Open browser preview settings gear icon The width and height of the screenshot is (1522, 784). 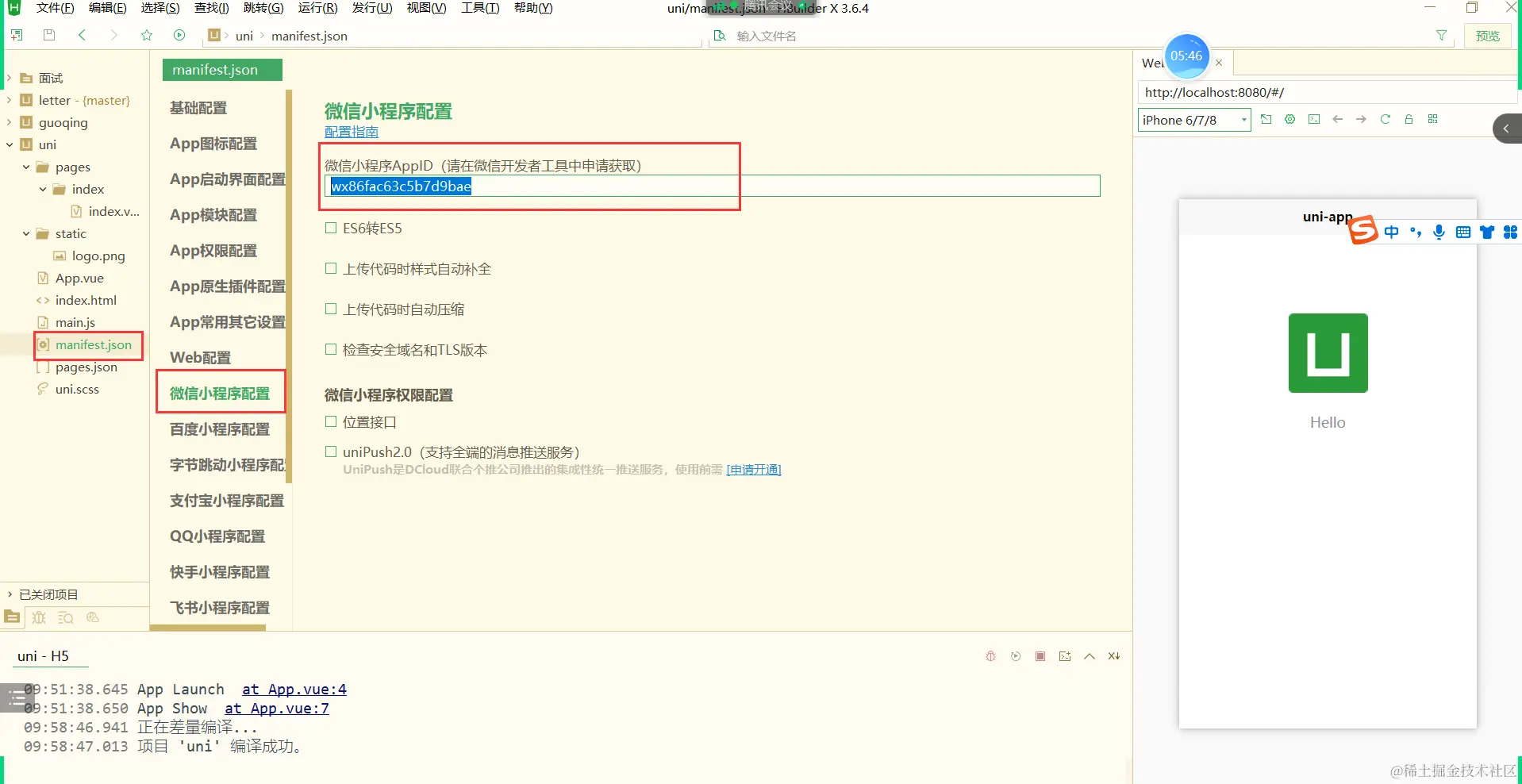[1290, 119]
